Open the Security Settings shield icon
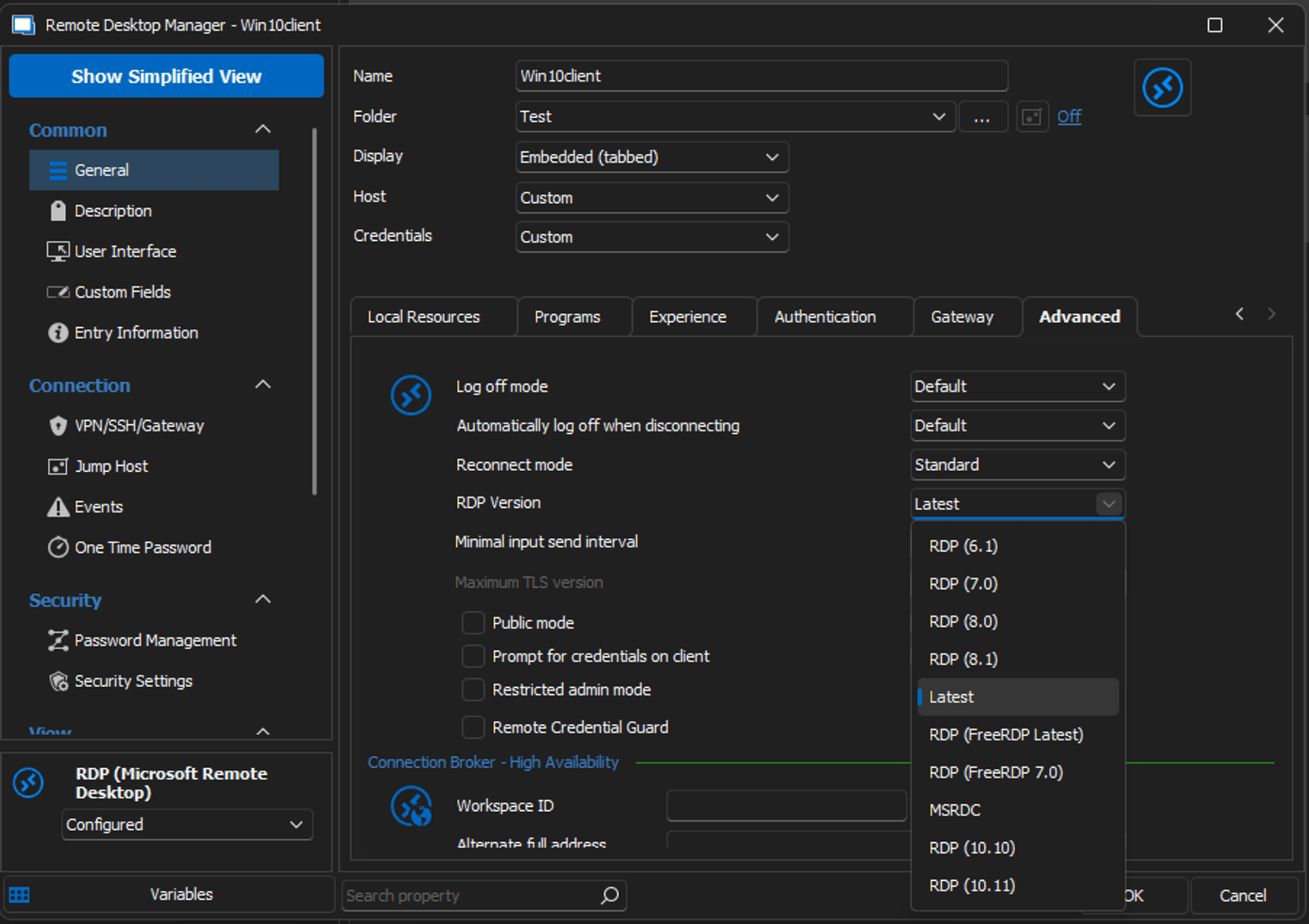 pos(58,681)
